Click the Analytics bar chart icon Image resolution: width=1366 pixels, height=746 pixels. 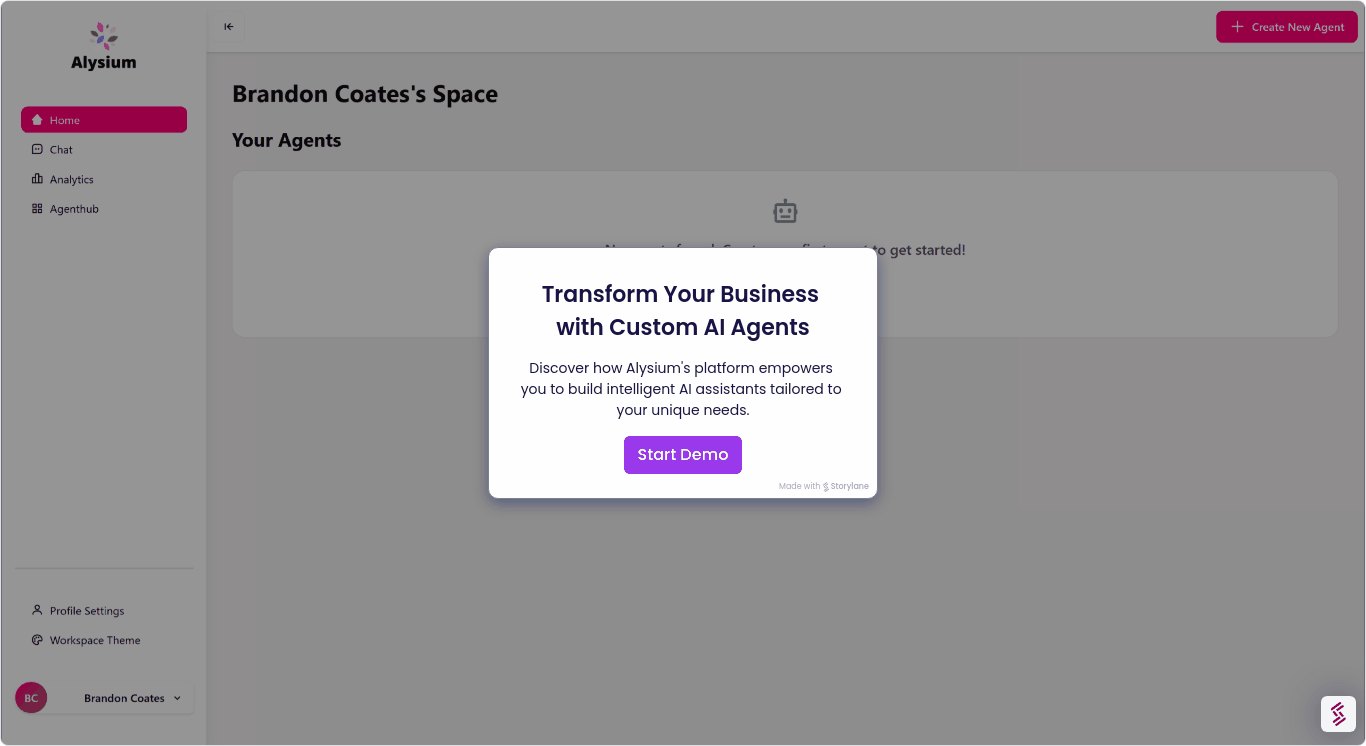[37, 179]
